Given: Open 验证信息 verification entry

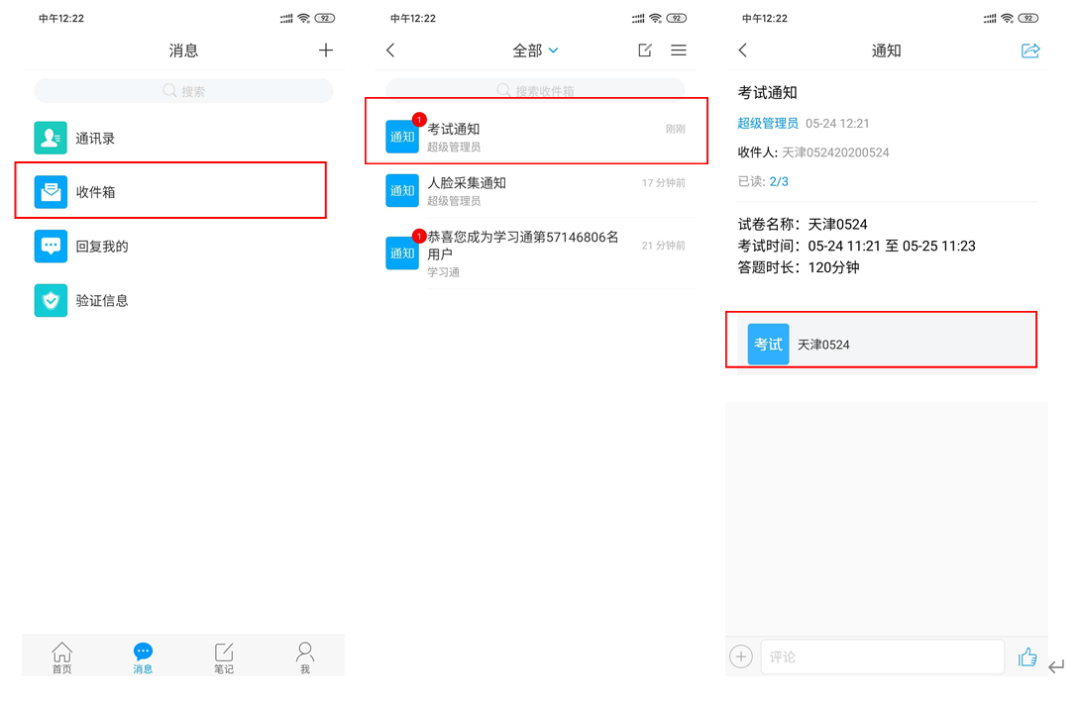Looking at the screenshot, I should [x=100, y=300].
